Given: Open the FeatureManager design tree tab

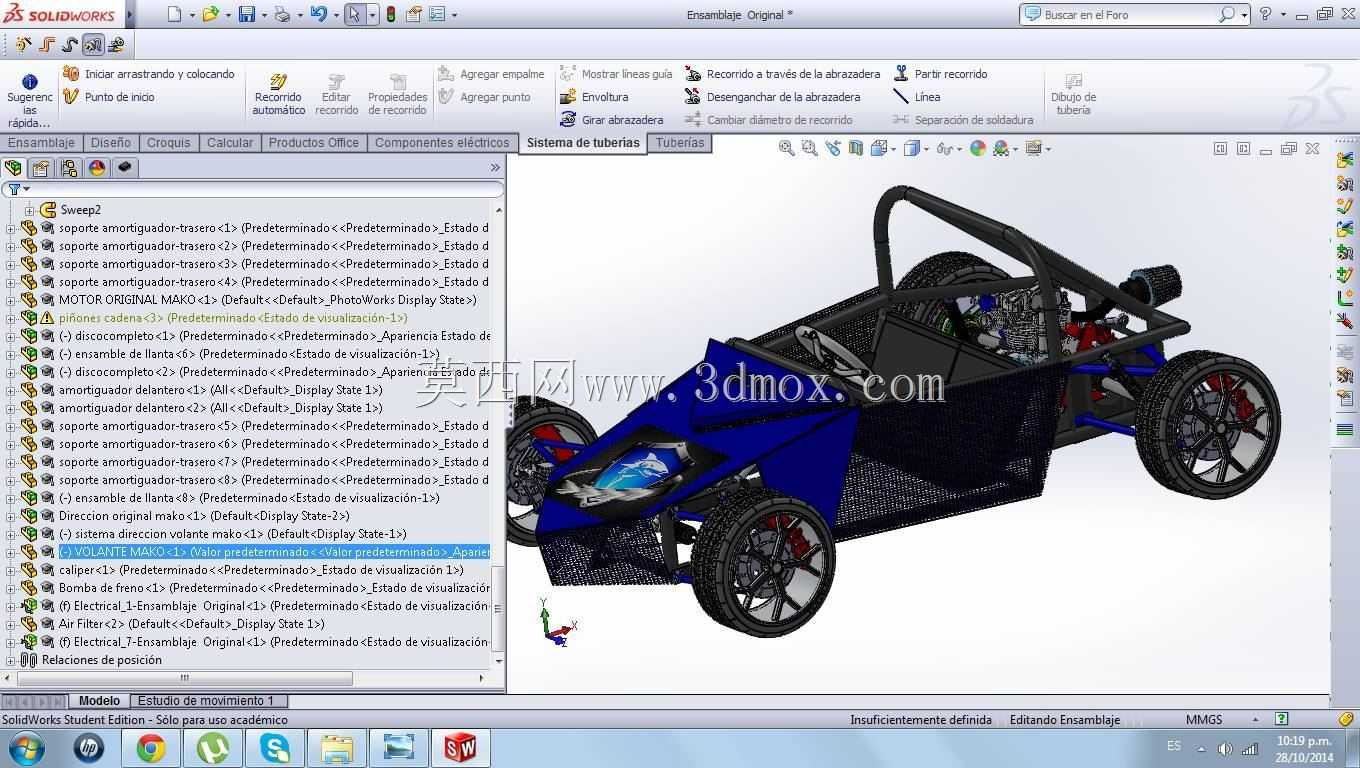Looking at the screenshot, I should click(13, 168).
